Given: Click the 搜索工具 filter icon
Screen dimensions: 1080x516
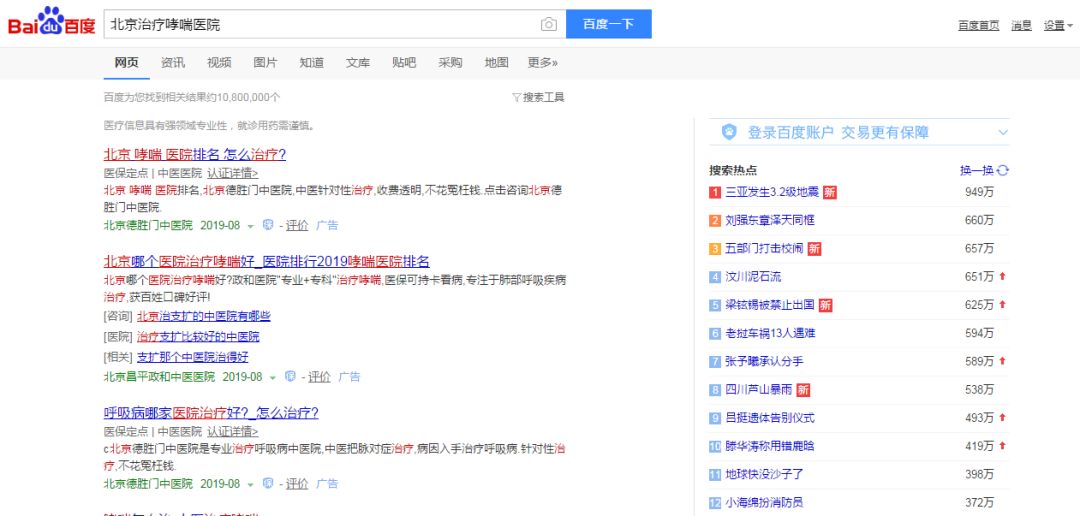Looking at the screenshot, I should tap(516, 98).
